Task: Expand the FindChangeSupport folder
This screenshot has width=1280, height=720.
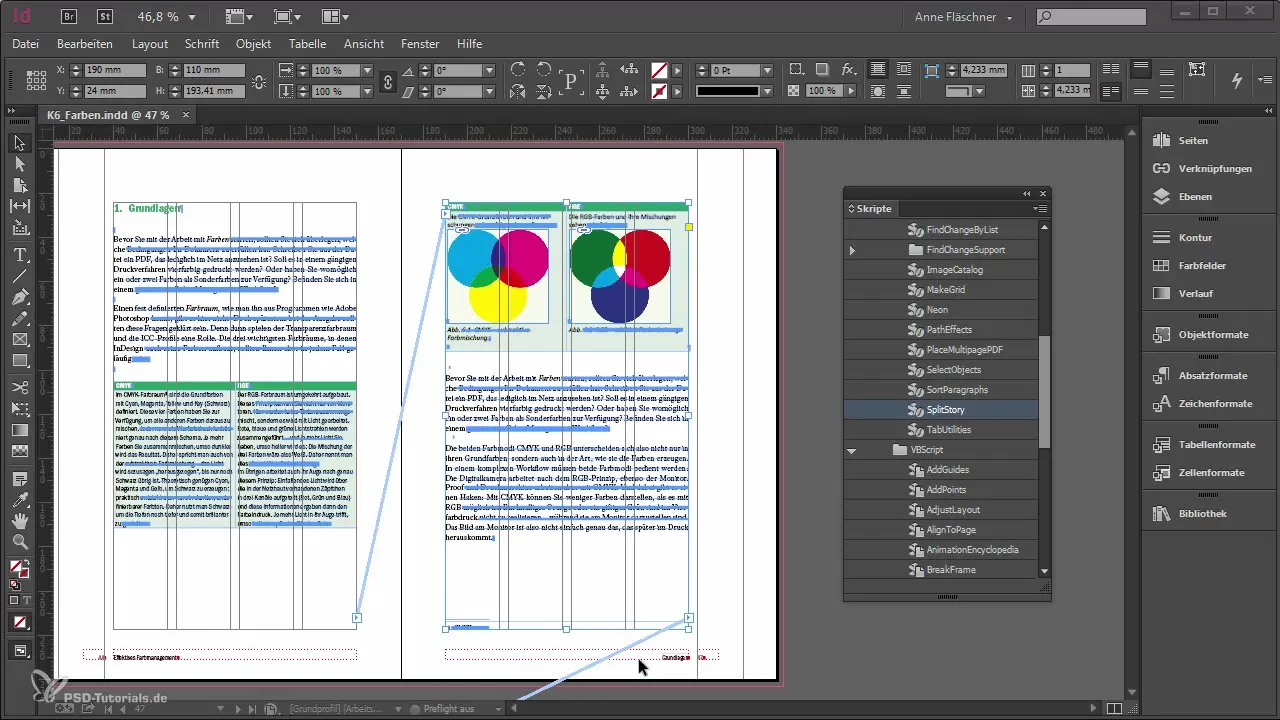Action: point(852,250)
